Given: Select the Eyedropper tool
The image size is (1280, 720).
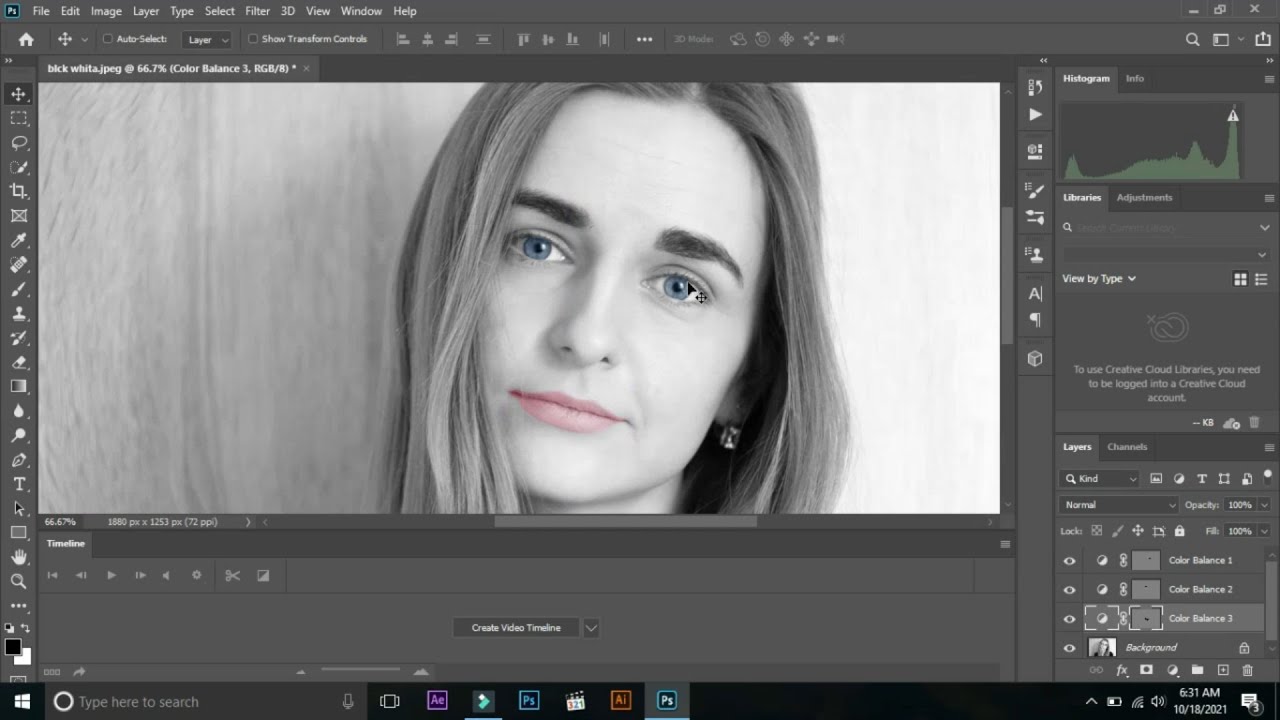Looking at the screenshot, I should click(18, 240).
